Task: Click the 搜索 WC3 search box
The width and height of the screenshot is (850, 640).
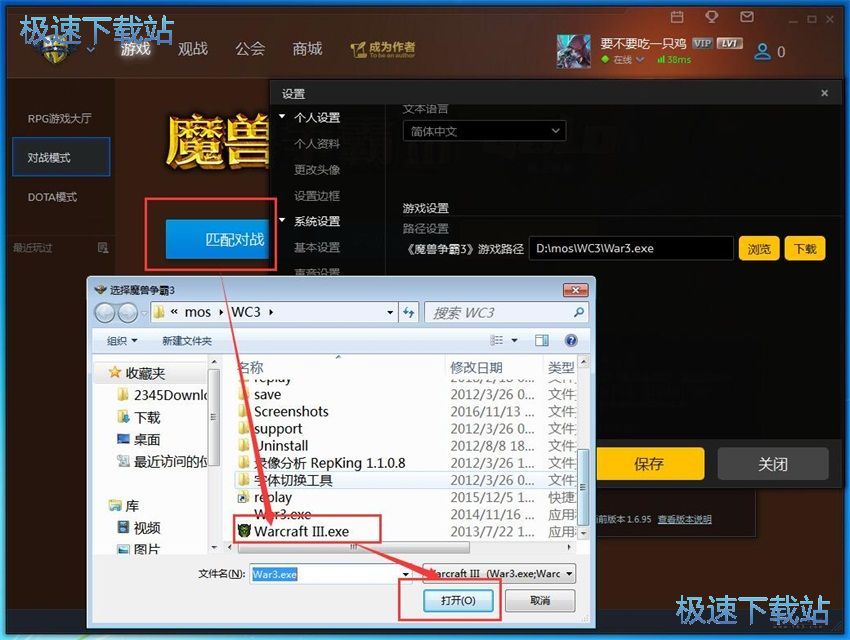Action: click(x=506, y=313)
